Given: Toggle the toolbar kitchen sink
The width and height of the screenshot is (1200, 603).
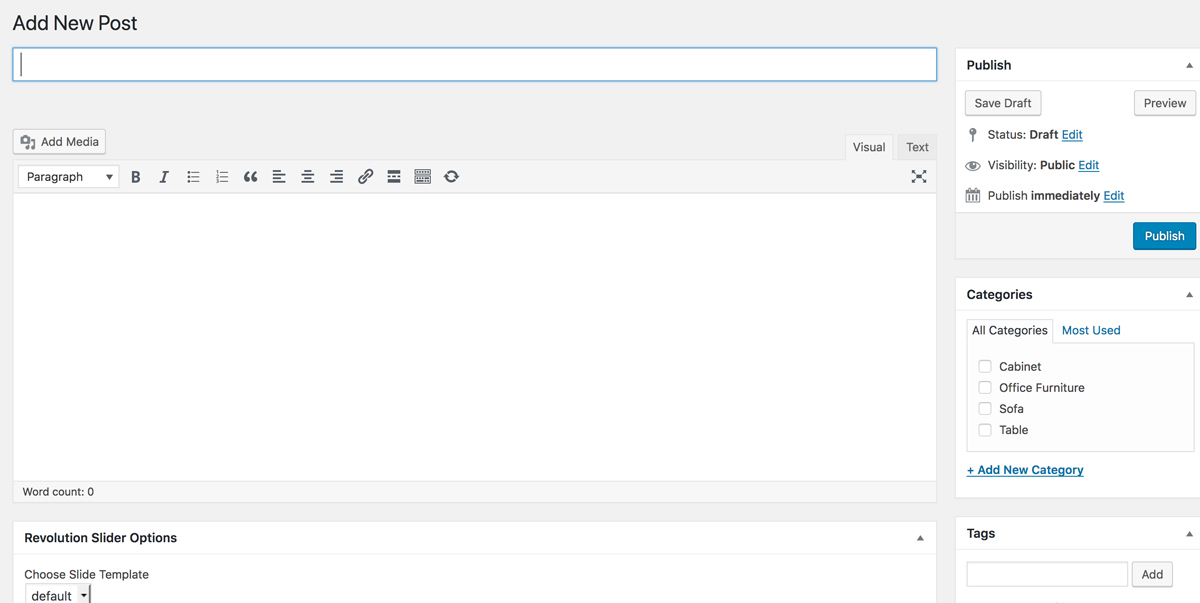Looking at the screenshot, I should [x=423, y=177].
